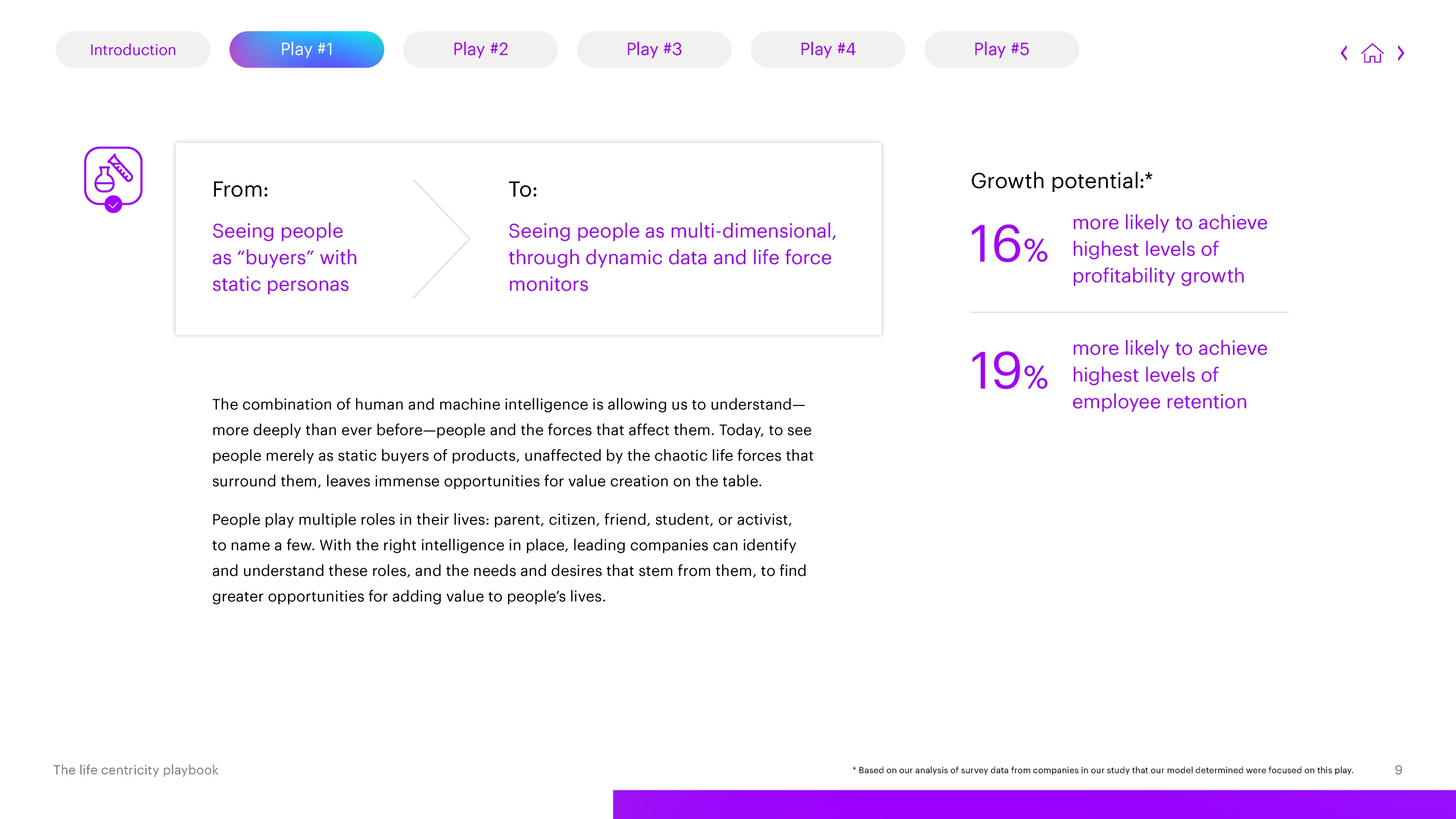Viewport: 1456px width, 819px height.
Task: Click the previous page chevron
Action: (x=1344, y=53)
